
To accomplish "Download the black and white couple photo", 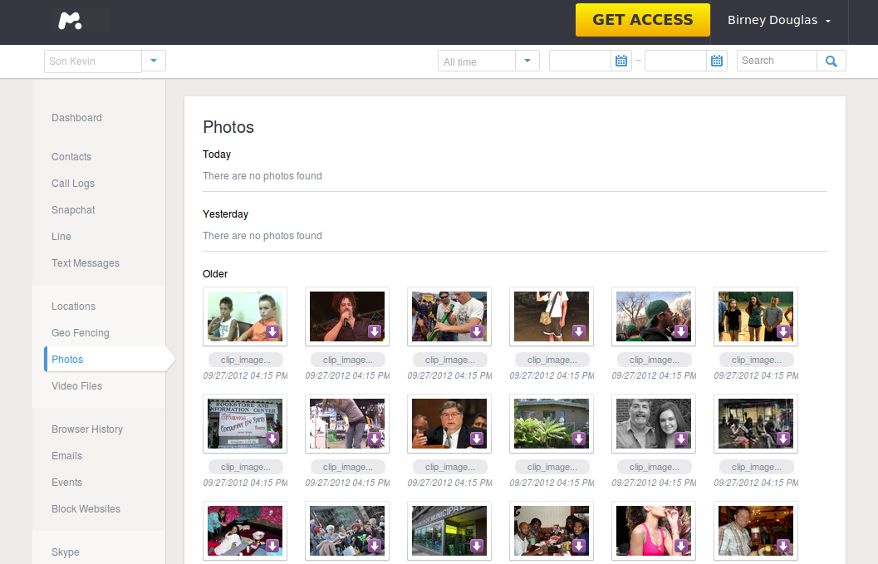I will [x=681, y=439].
